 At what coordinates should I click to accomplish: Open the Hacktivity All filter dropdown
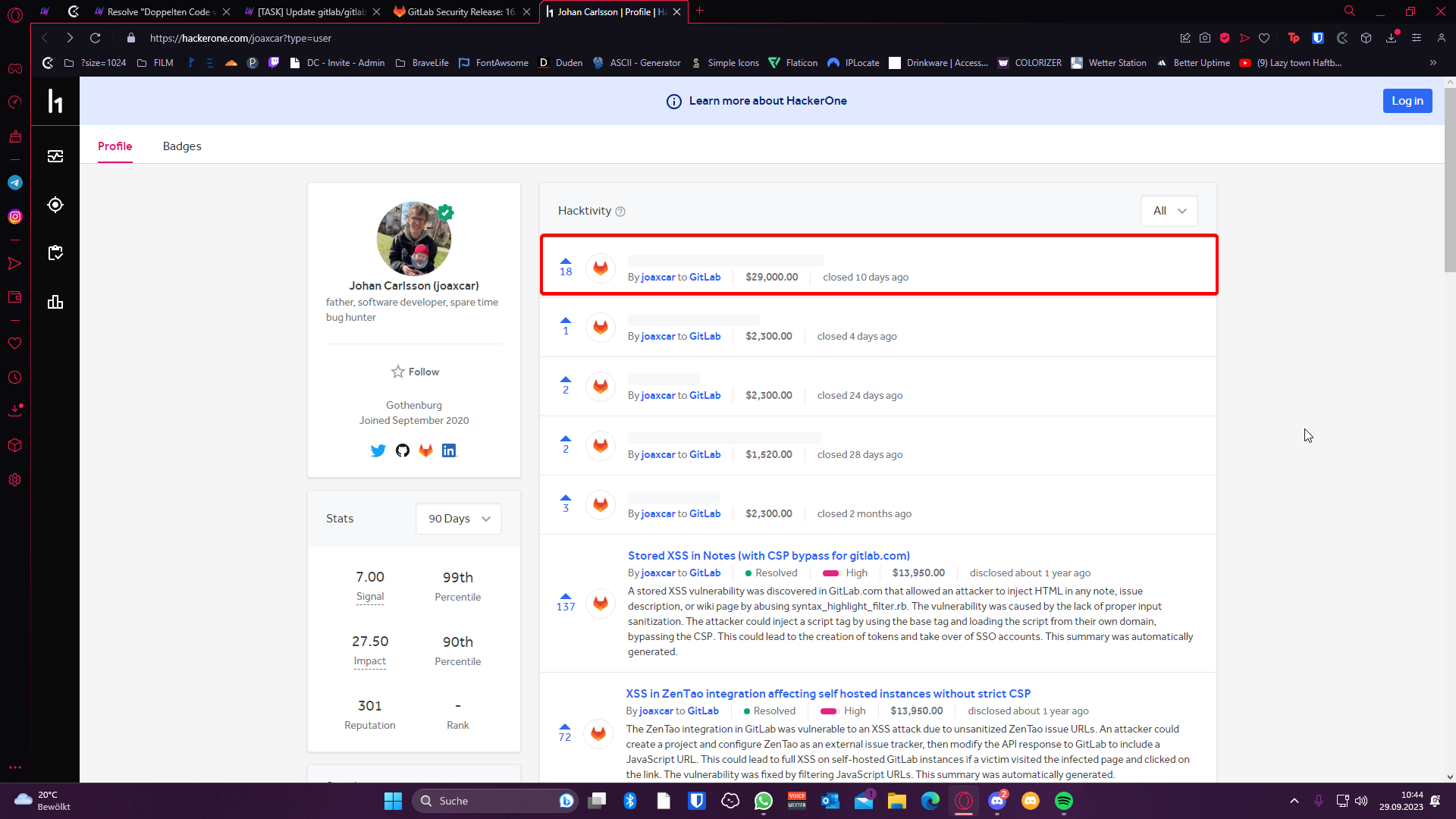coord(1169,211)
